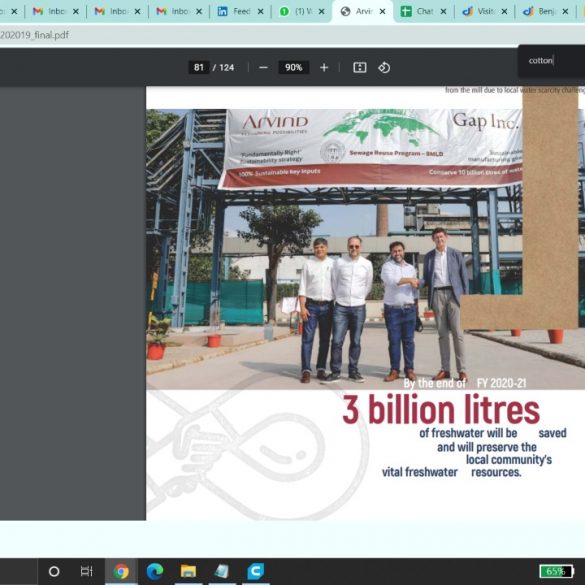
Task: Close the Visit tab
Action: pos(504,12)
